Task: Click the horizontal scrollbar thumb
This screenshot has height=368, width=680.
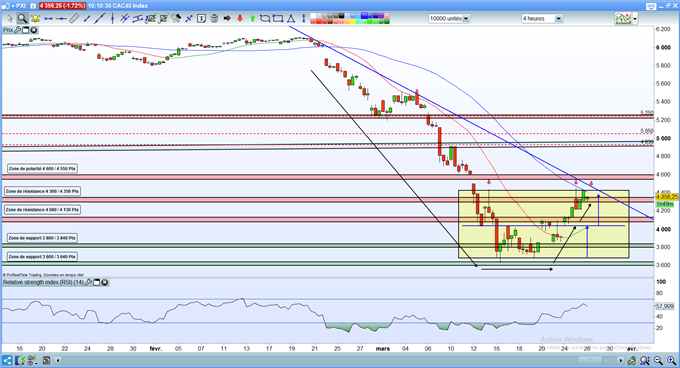Action: click(590, 360)
